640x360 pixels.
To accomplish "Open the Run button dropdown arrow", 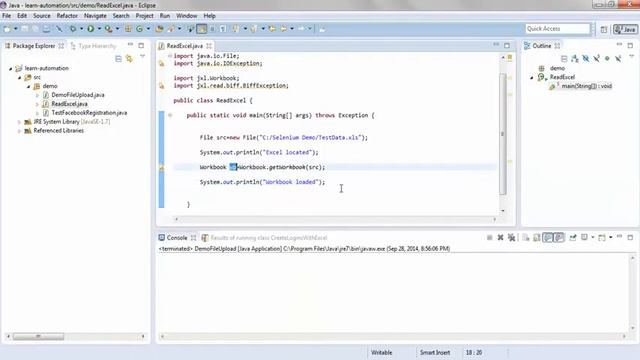I will point(99,29).
